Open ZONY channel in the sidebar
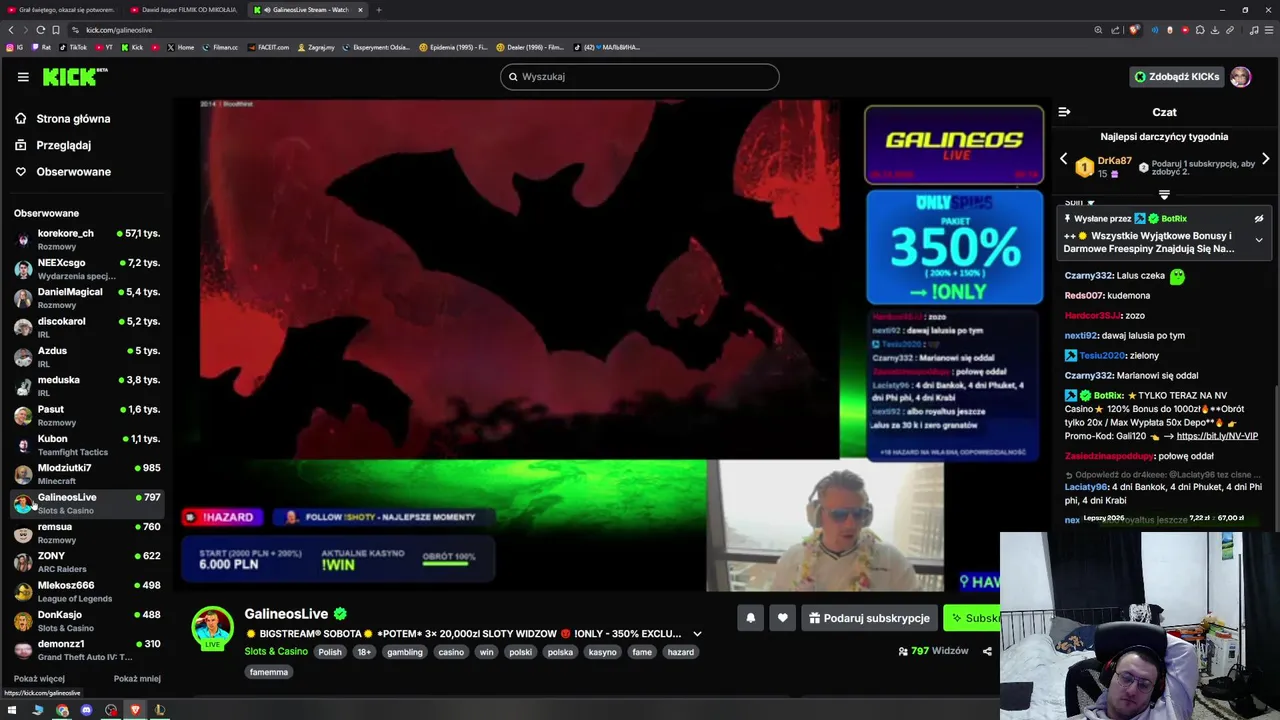1280x720 pixels. coord(87,562)
